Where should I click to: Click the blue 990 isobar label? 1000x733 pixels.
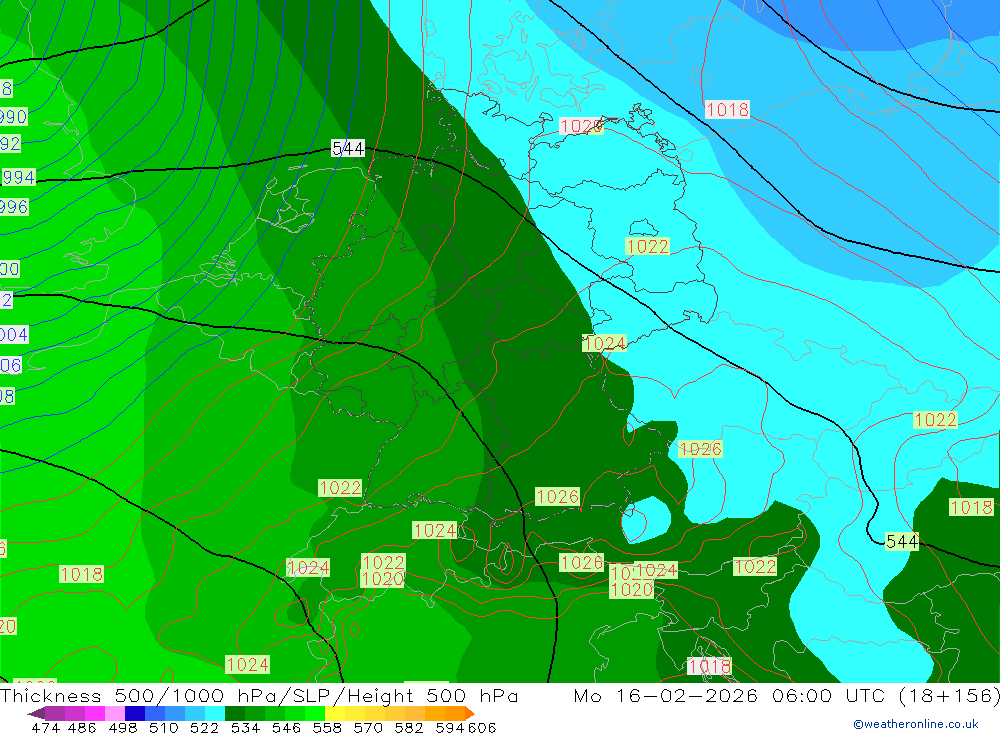click(x=13, y=117)
